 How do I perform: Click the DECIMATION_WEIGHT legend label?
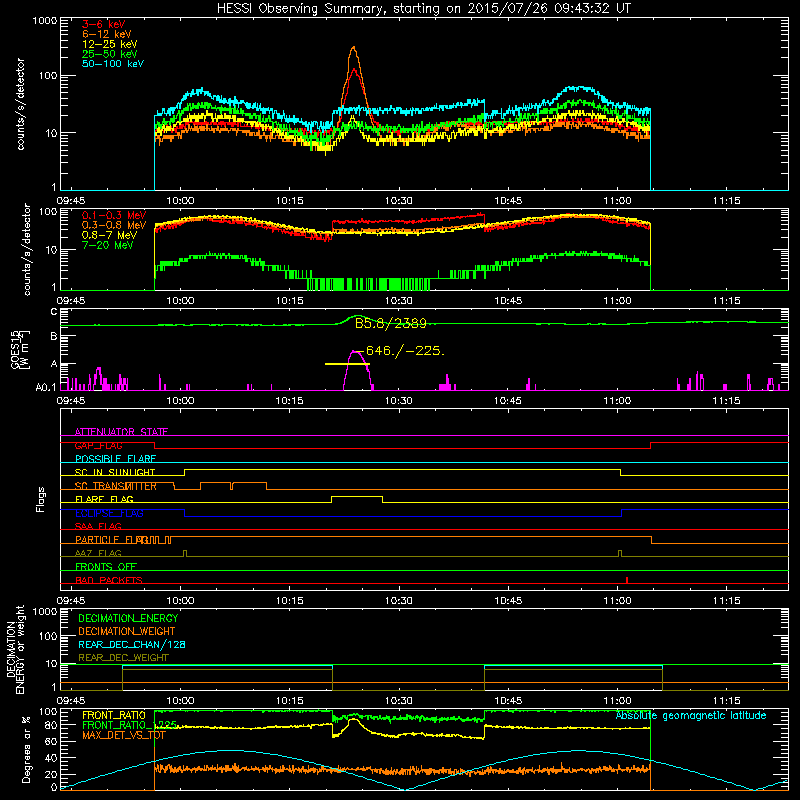coord(127,631)
